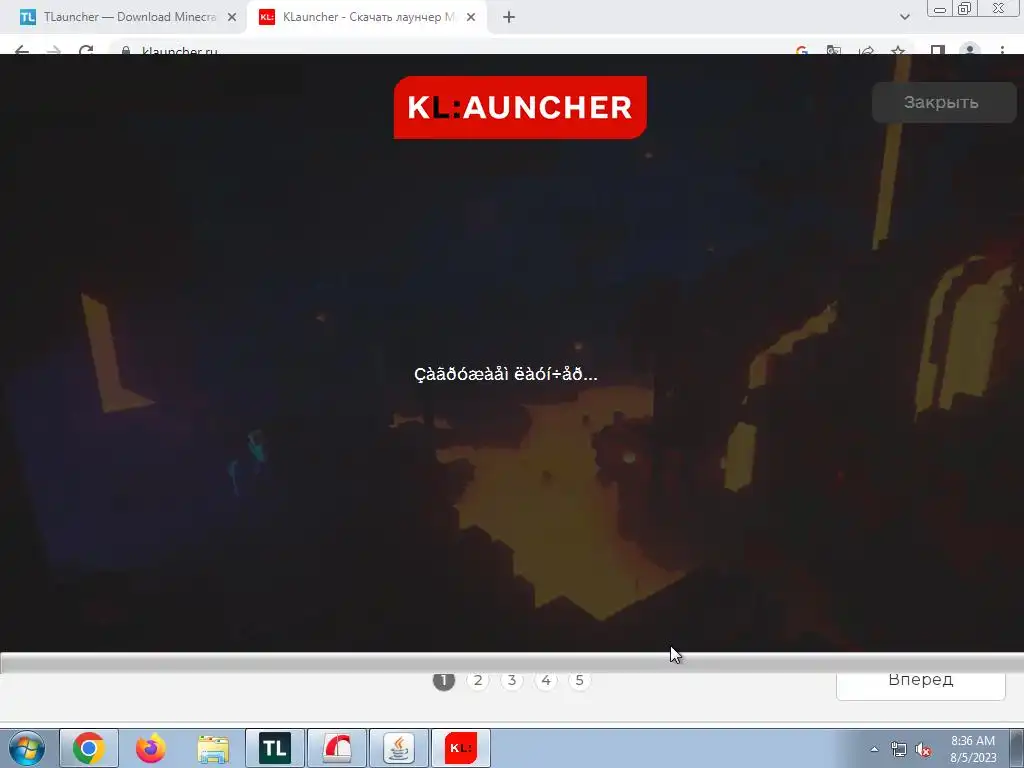Launch Firefox from the taskbar

coord(151,748)
